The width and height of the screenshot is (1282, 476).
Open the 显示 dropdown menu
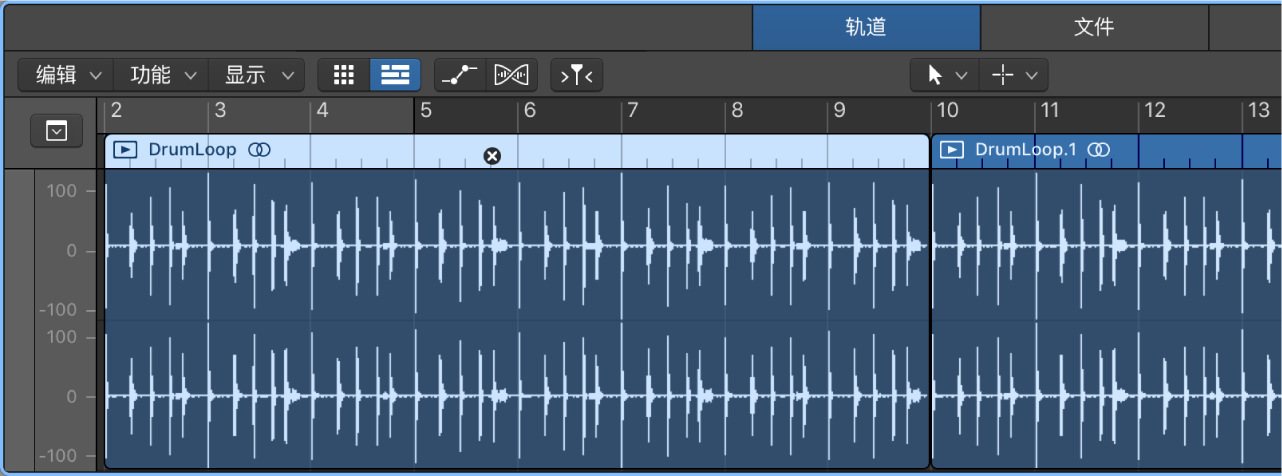[256, 75]
